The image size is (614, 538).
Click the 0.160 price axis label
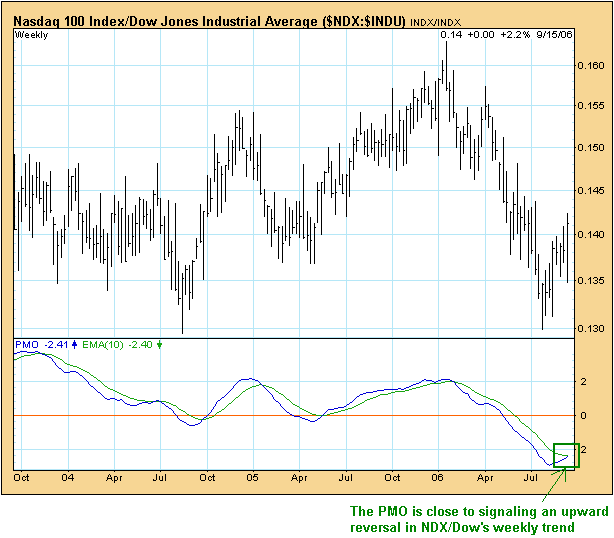pyautogui.click(x=590, y=66)
